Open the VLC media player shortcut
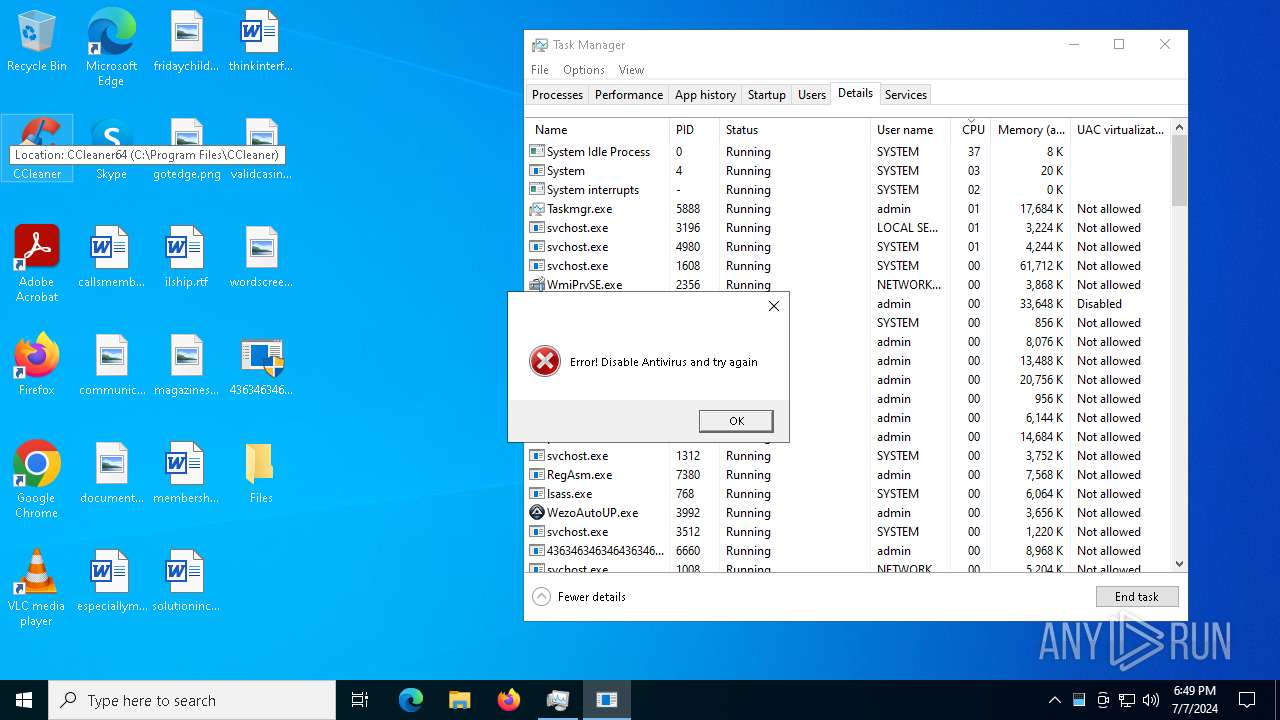The height and width of the screenshot is (720, 1280). pyautogui.click(x=37, y=587)
